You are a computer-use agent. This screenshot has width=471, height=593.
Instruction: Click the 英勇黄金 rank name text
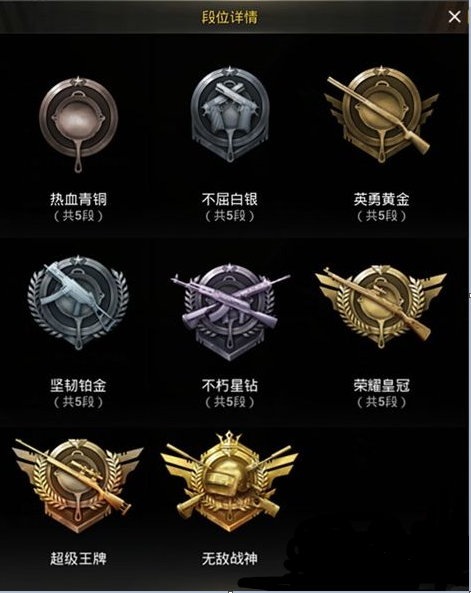point(381,199)
